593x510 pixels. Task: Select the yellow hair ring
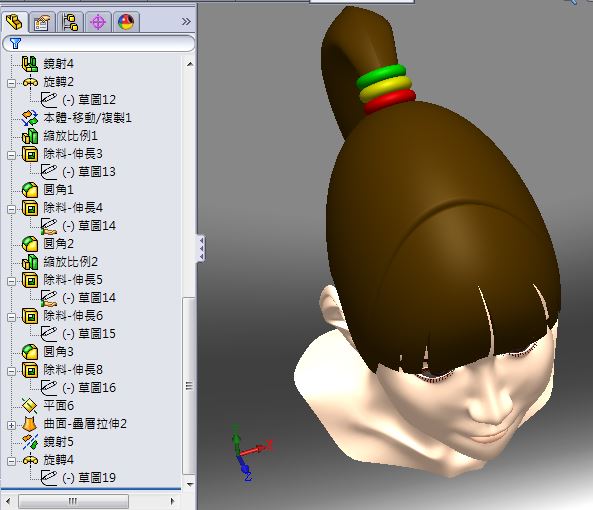(385, 88)
